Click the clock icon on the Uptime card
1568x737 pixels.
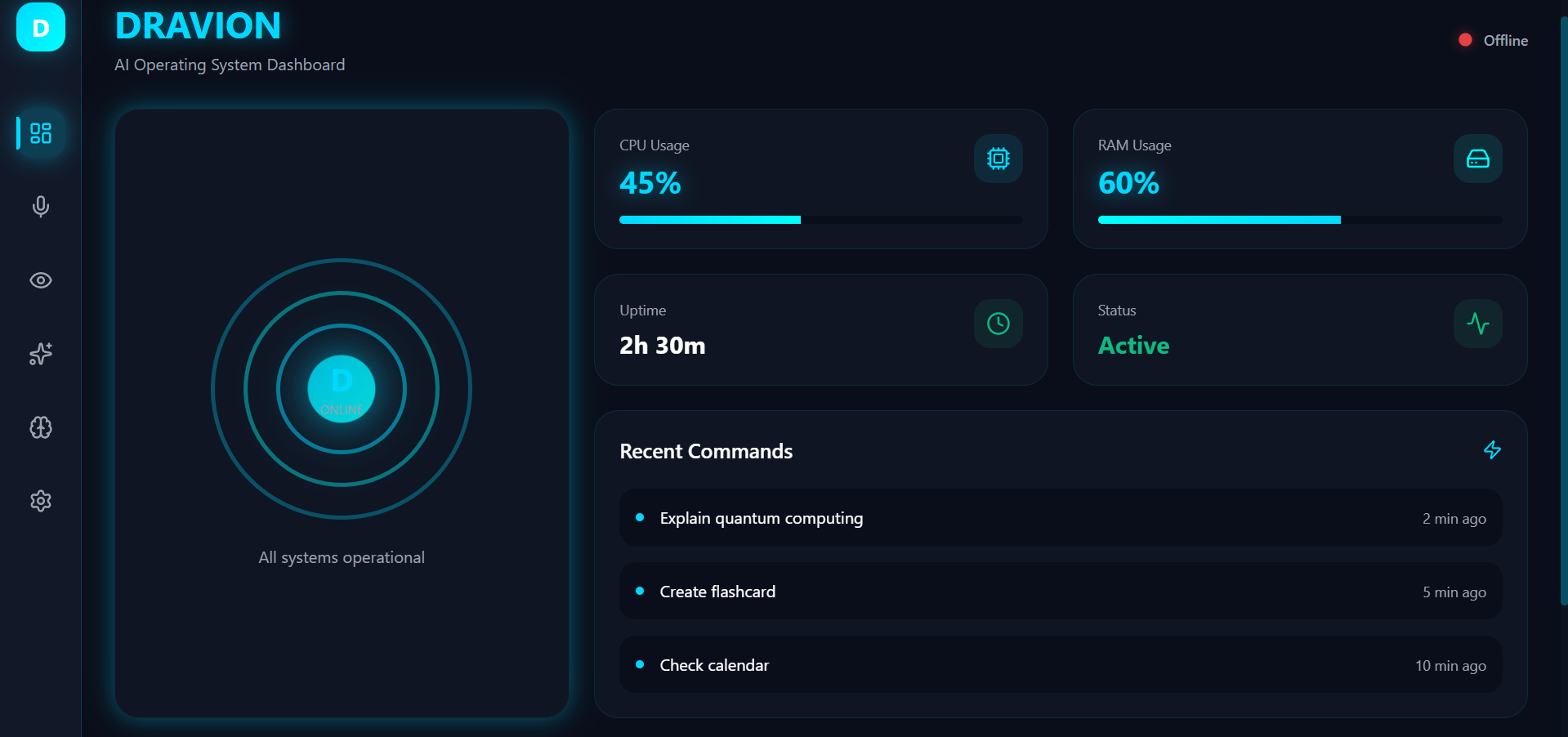[x=997, y=323]
